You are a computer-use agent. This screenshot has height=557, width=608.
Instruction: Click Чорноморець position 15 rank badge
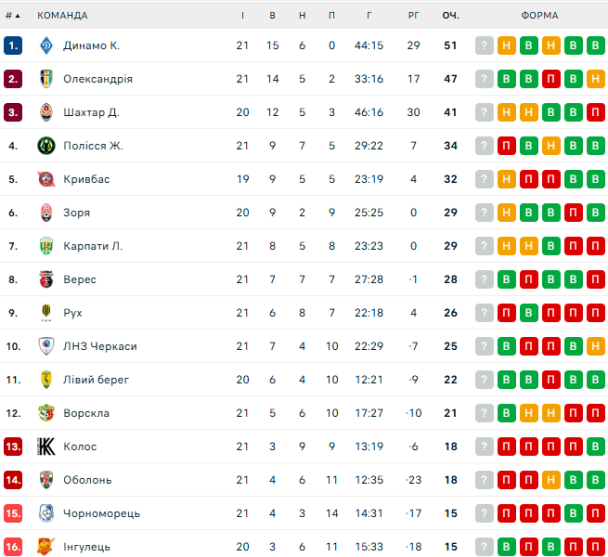click(x=13, y=513)
